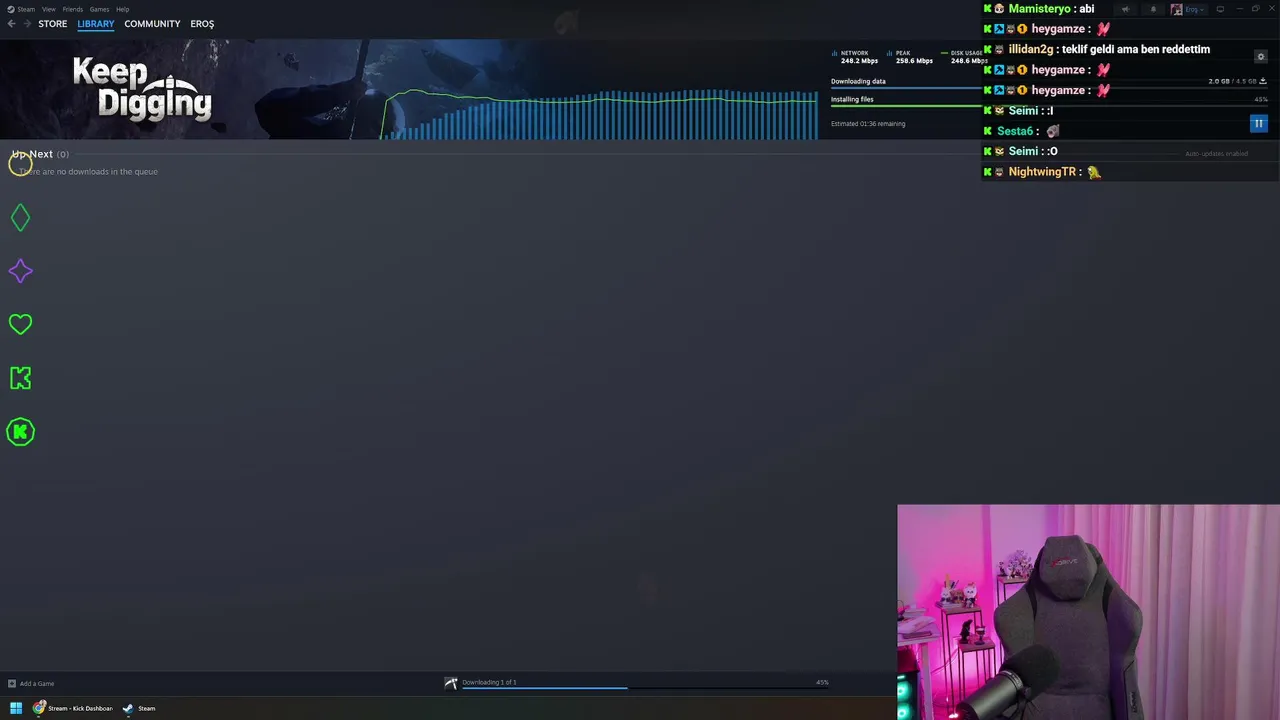Enter Big Picture mode via monitor icon
Viewport: 1280px width, 720px height.
pyautogui.click(x=1220, y=9)
